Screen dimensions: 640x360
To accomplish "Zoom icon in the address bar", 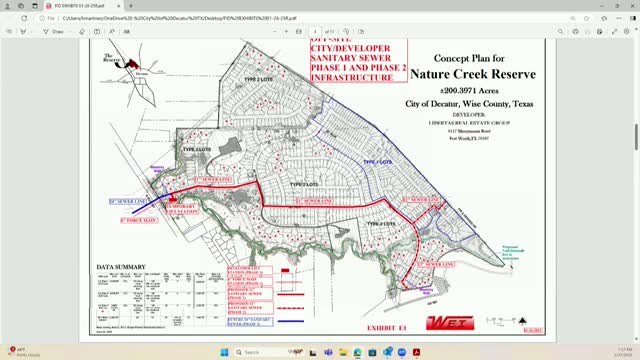I will point(573,18).
